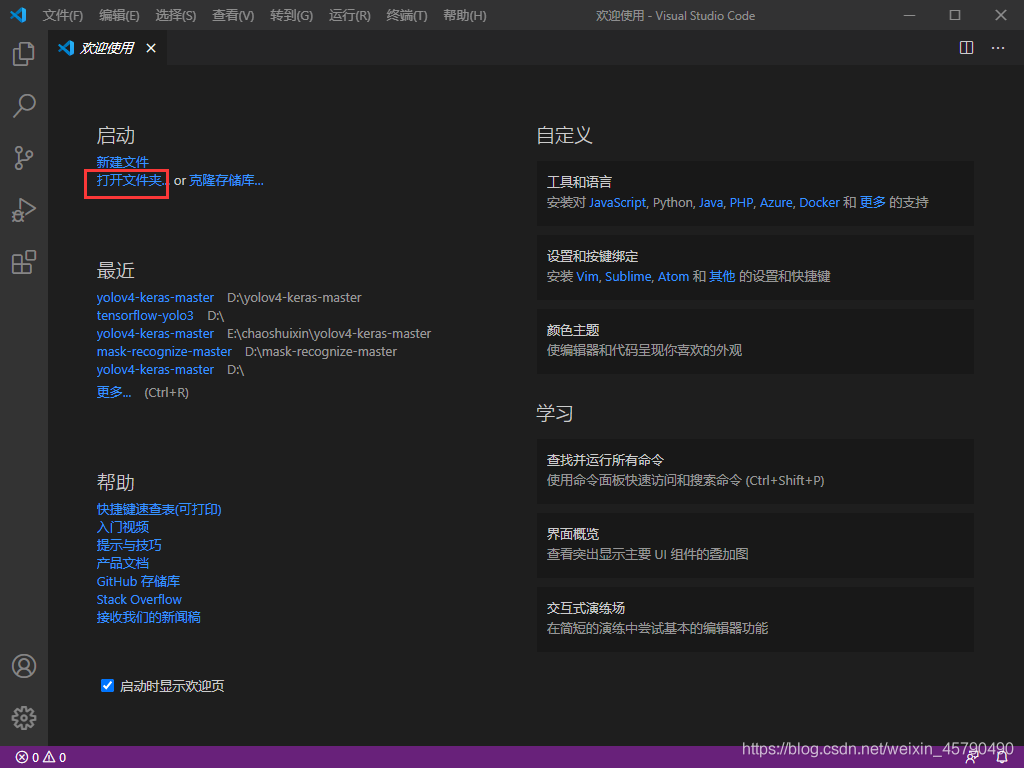This screenshot has height=768, width=1024.
Task: Click the Docker support link
Action: coord(820,202)
